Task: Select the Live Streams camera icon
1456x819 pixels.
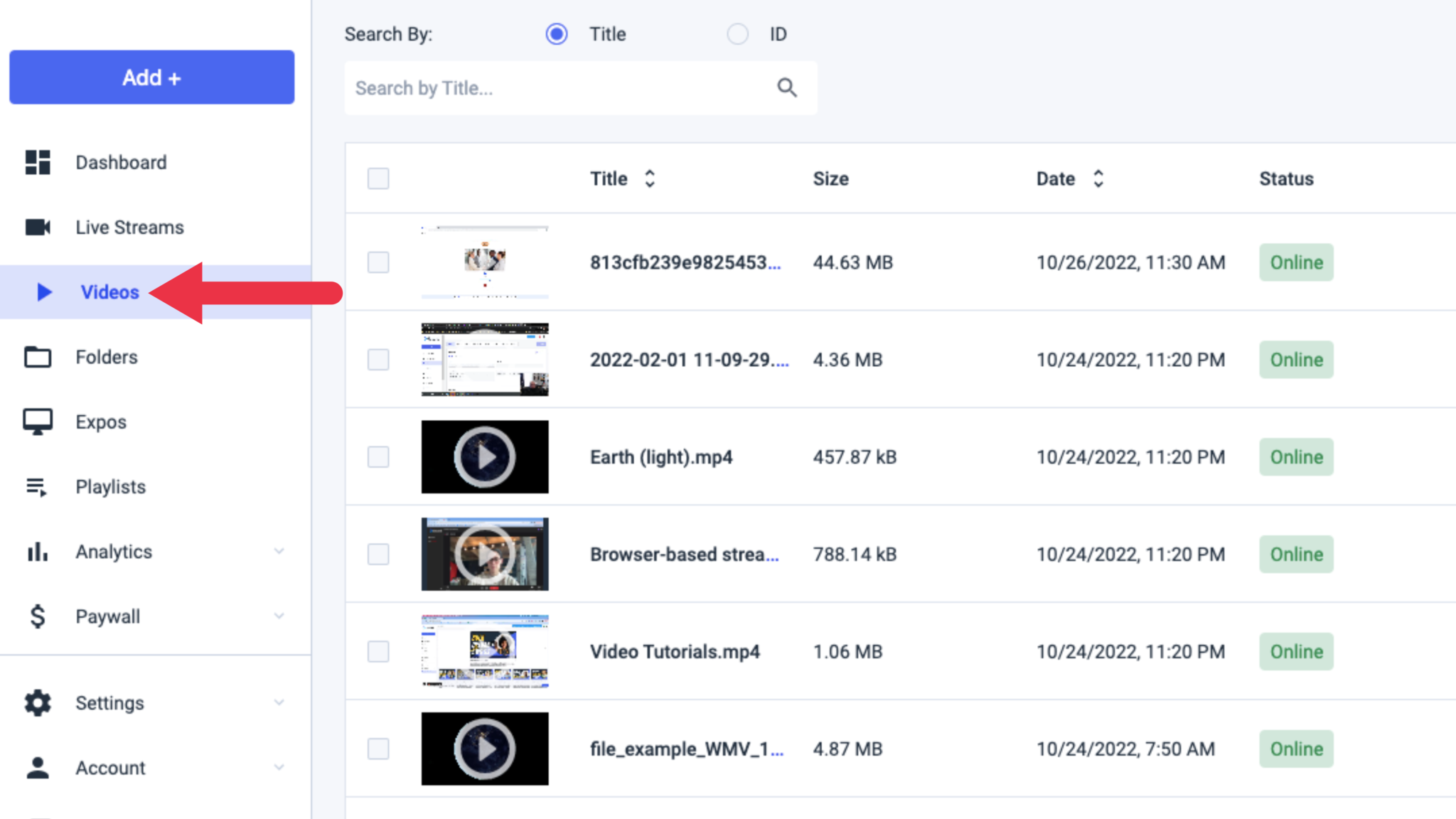Action: coord(37,227)
